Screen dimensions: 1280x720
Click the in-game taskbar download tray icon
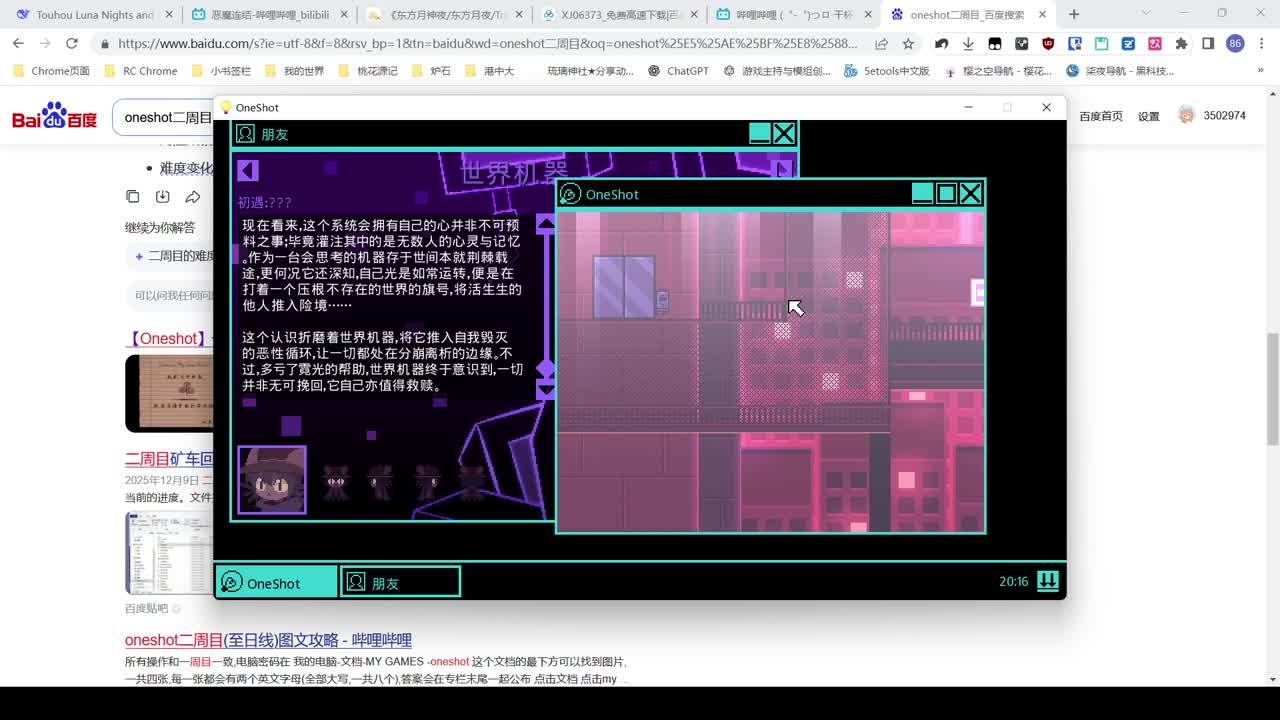click(x=1047, y=581)
